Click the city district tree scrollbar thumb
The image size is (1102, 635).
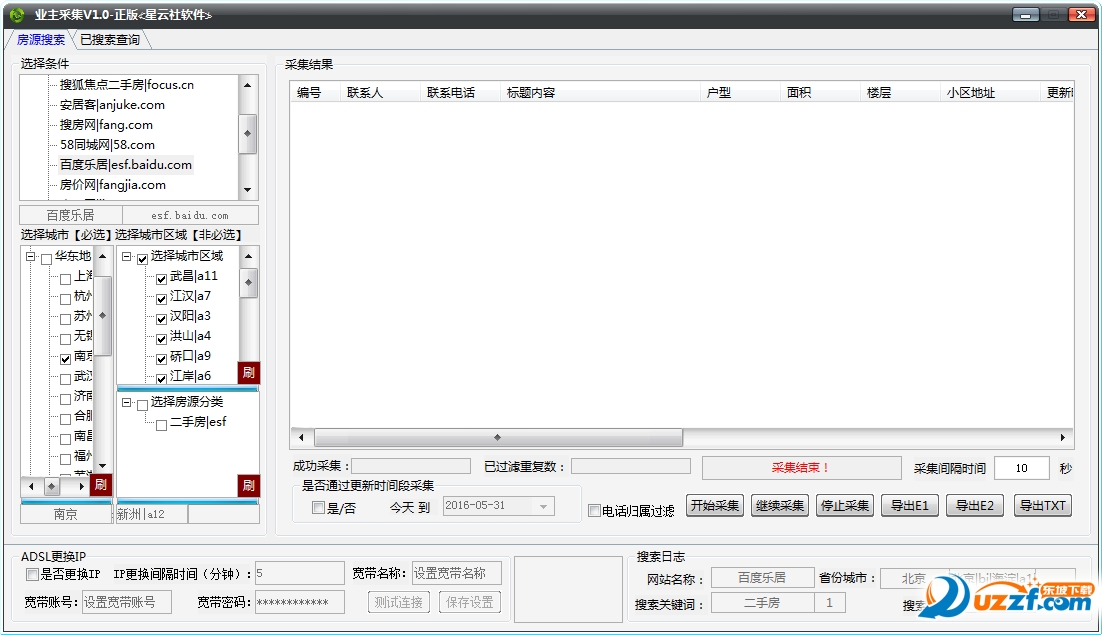click(248, 282)
